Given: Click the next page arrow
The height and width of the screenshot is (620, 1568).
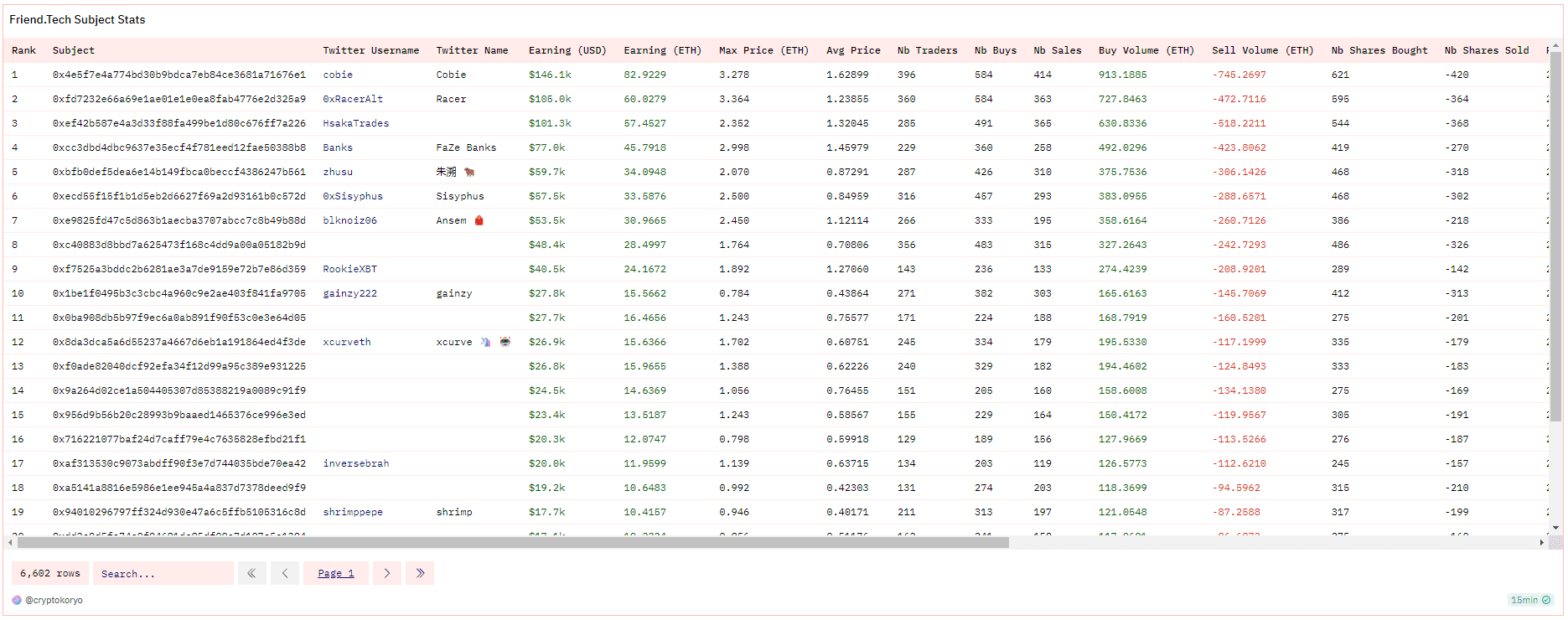Looking at the screenshot, I should pyautogui.click(x=386, y=573).
